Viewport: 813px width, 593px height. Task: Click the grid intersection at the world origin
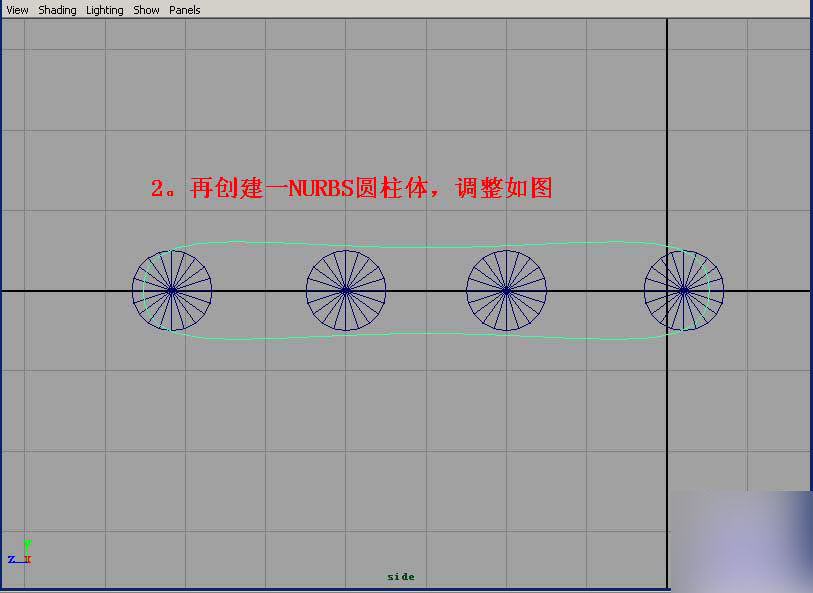[668, 290]
